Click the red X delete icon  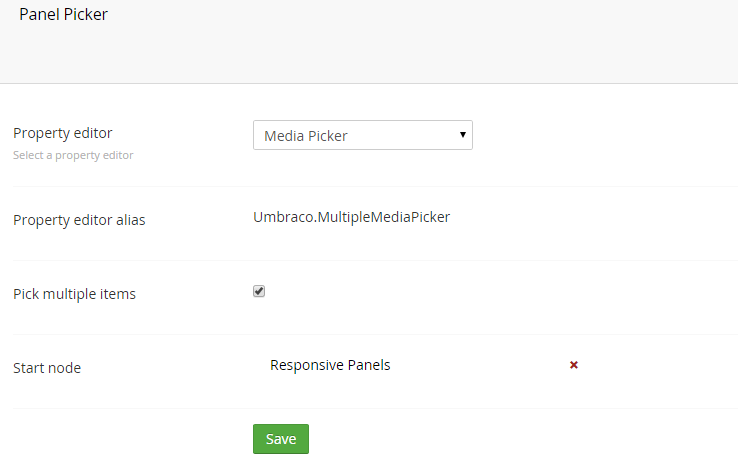[x=574, y=365]
